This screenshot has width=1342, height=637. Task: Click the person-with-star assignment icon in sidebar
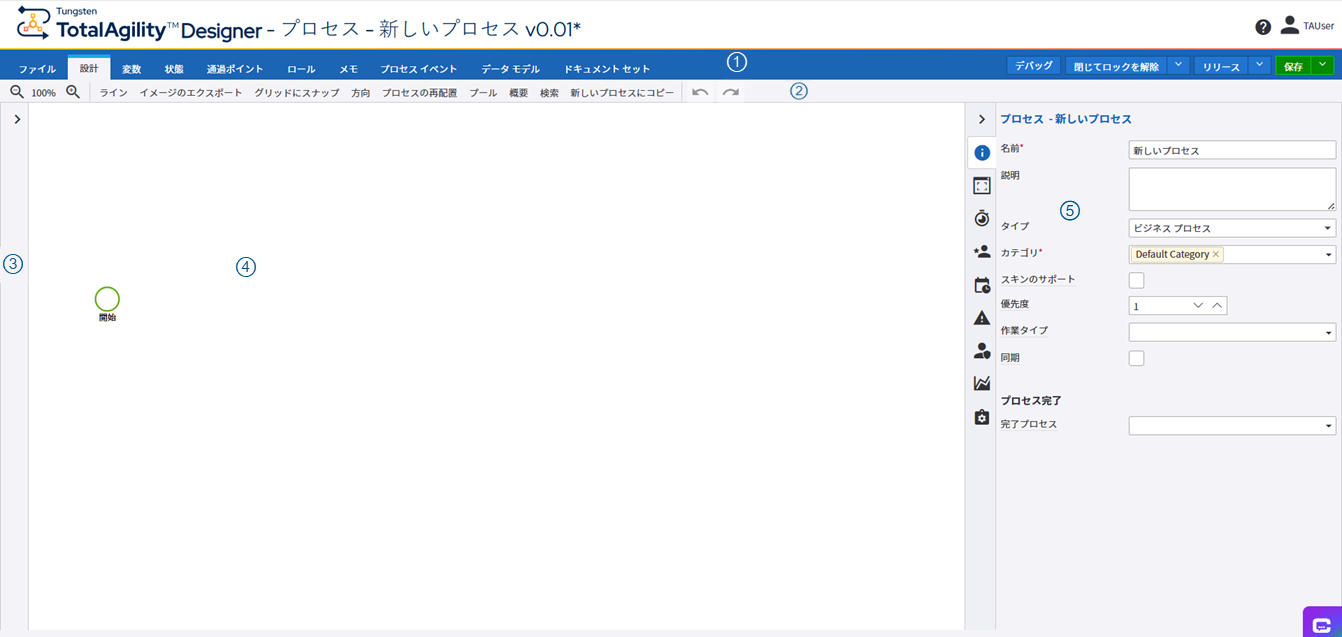981,251
